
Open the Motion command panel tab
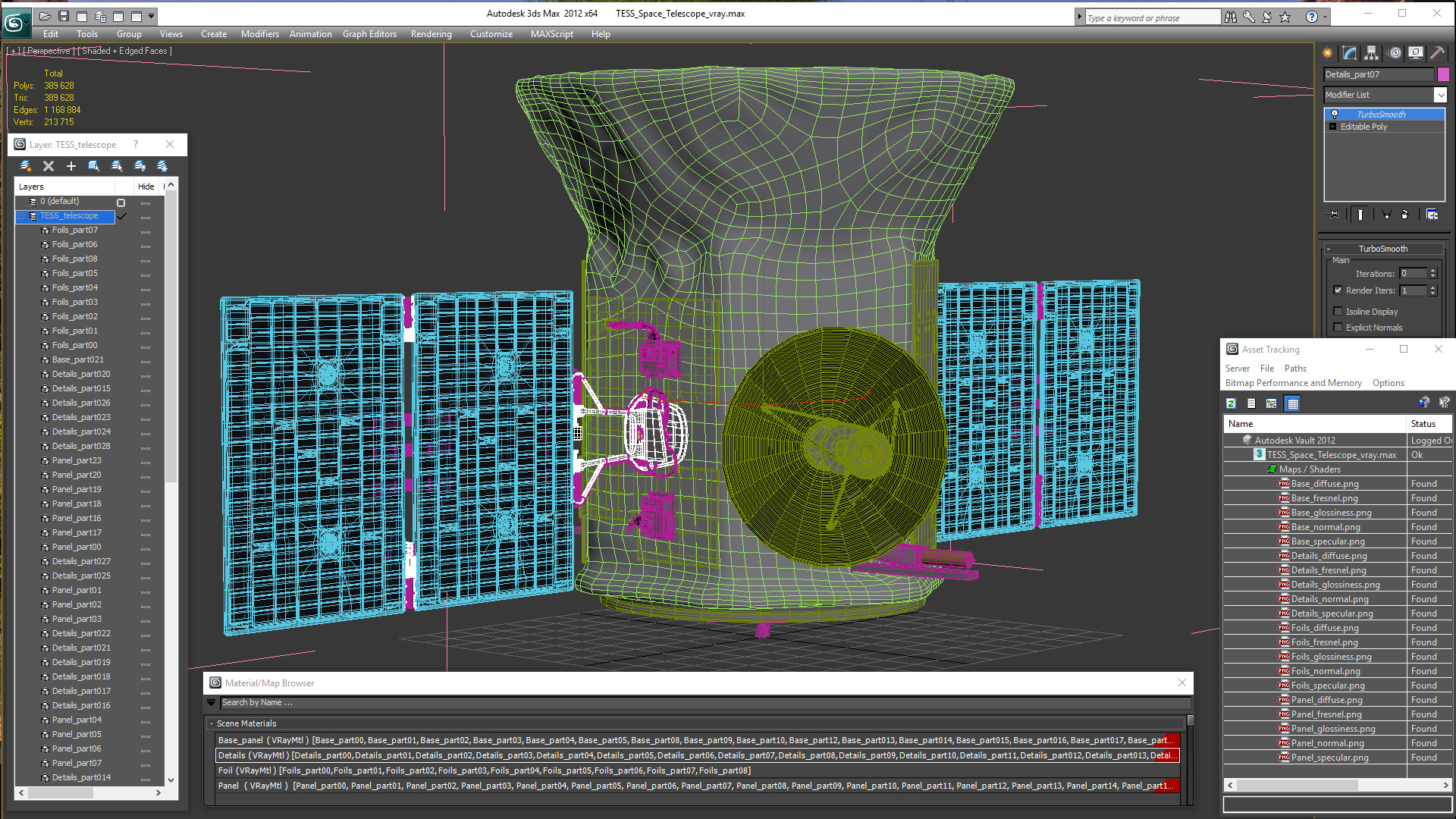coord(1395,53)
